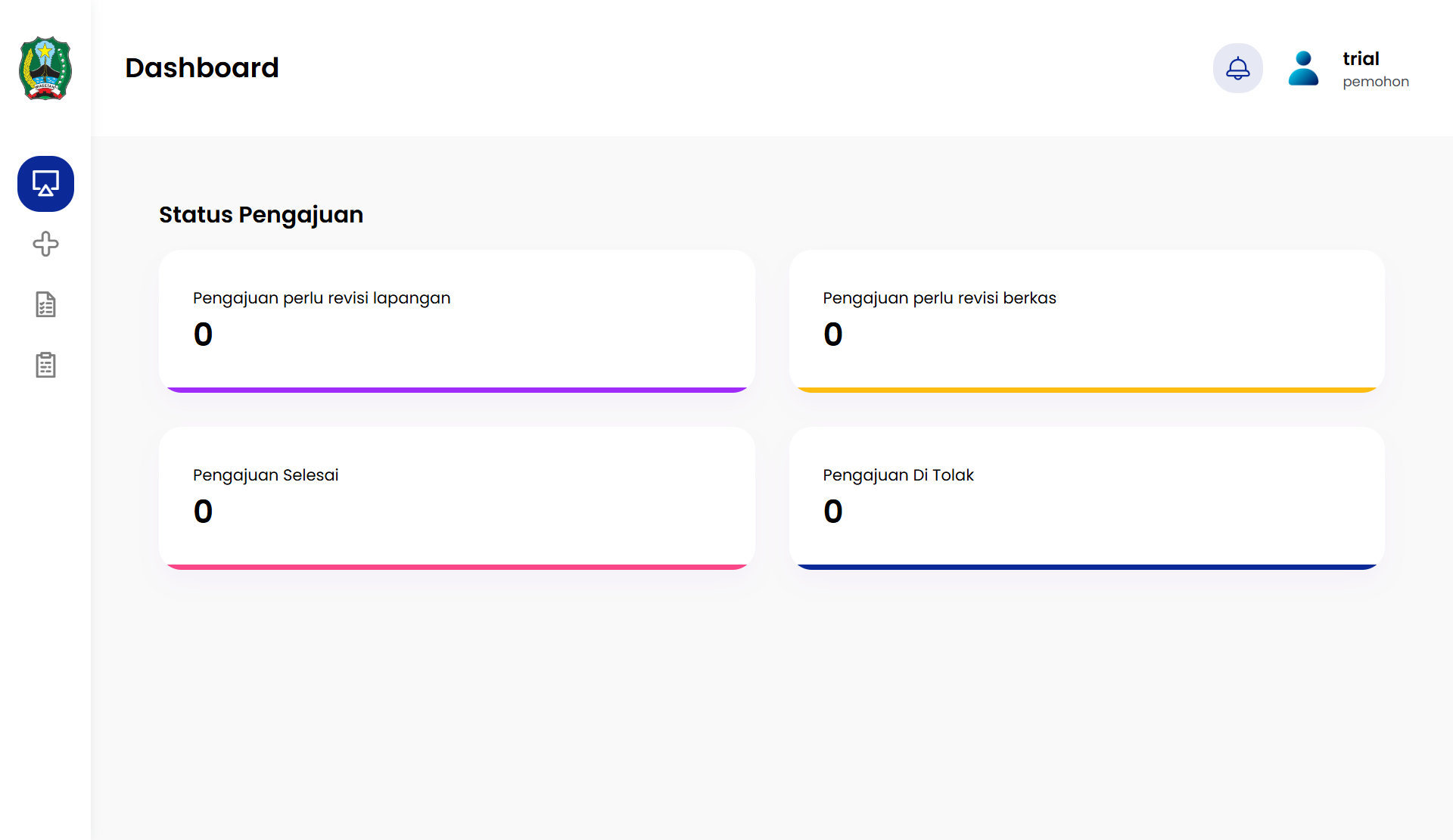Click the user avatar icon
Screen dimensions: 1453x840
(x=1303, y=68)
